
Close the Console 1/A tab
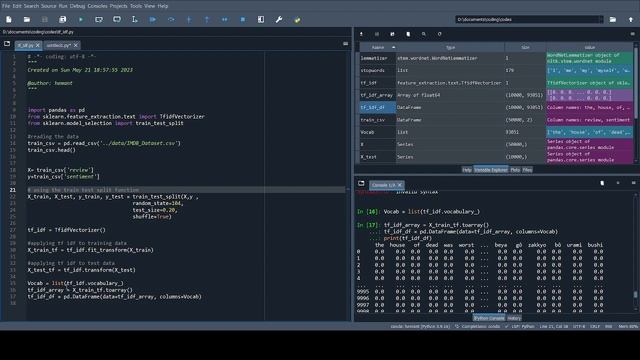click(x=400, y=185)
